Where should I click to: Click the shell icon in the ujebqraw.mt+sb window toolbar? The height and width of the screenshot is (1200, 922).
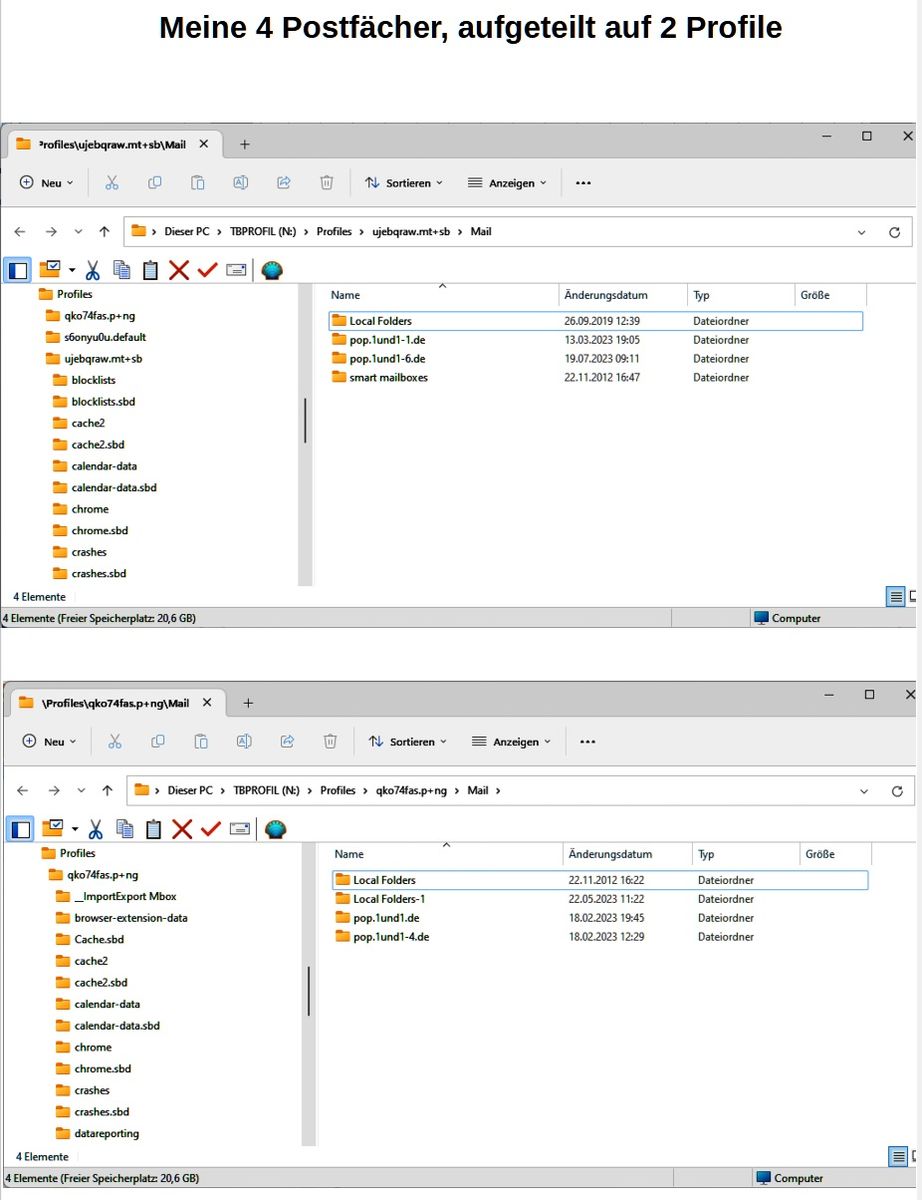272,270
